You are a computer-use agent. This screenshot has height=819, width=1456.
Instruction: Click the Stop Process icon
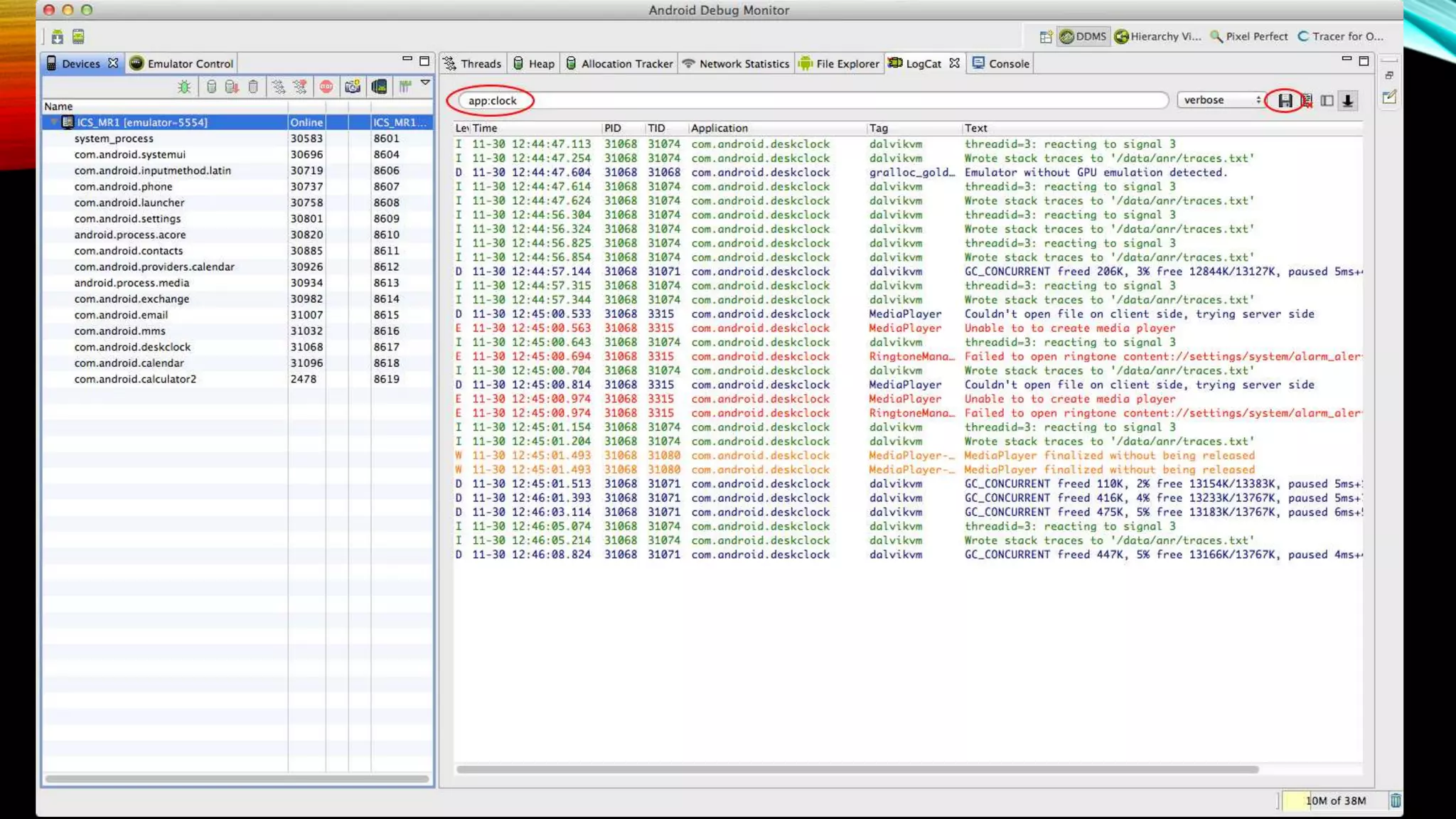pos(326,87)
